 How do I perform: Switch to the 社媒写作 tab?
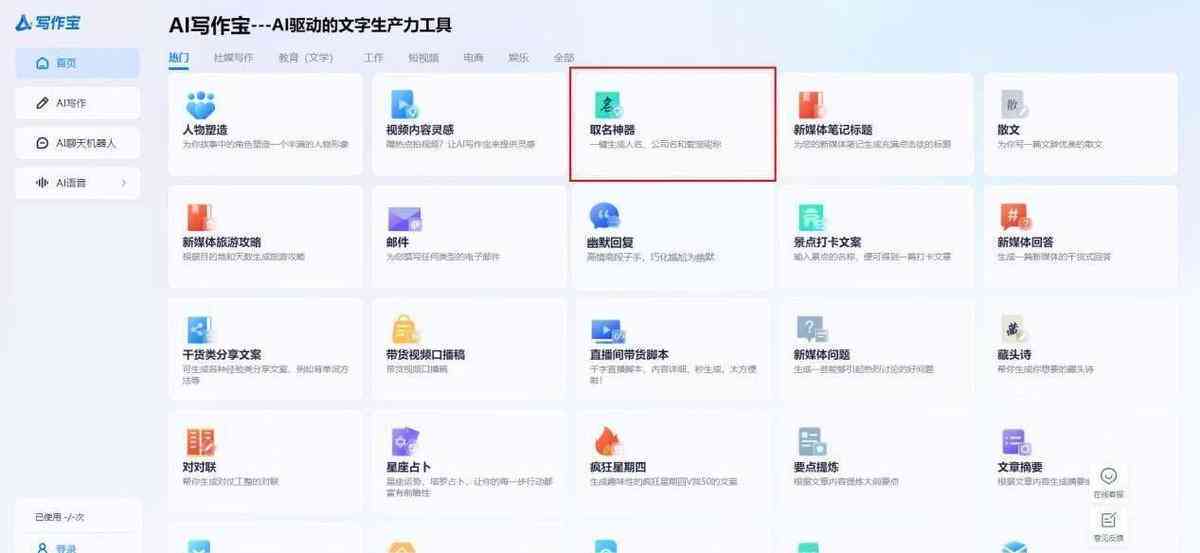coord(233,58)
